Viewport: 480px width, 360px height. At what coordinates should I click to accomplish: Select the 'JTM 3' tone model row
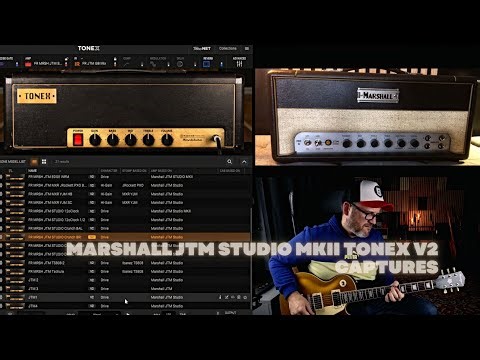125,289
